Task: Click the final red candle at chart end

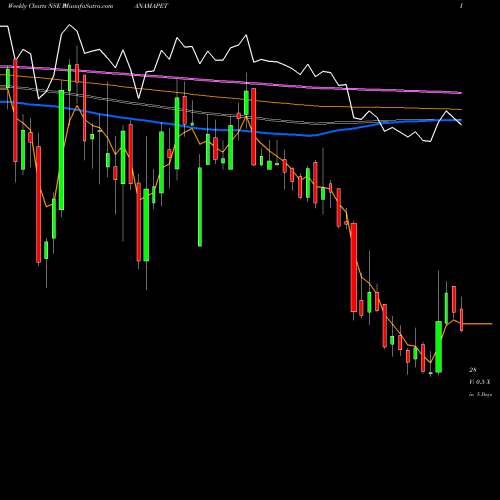Action: click(462, 319)
